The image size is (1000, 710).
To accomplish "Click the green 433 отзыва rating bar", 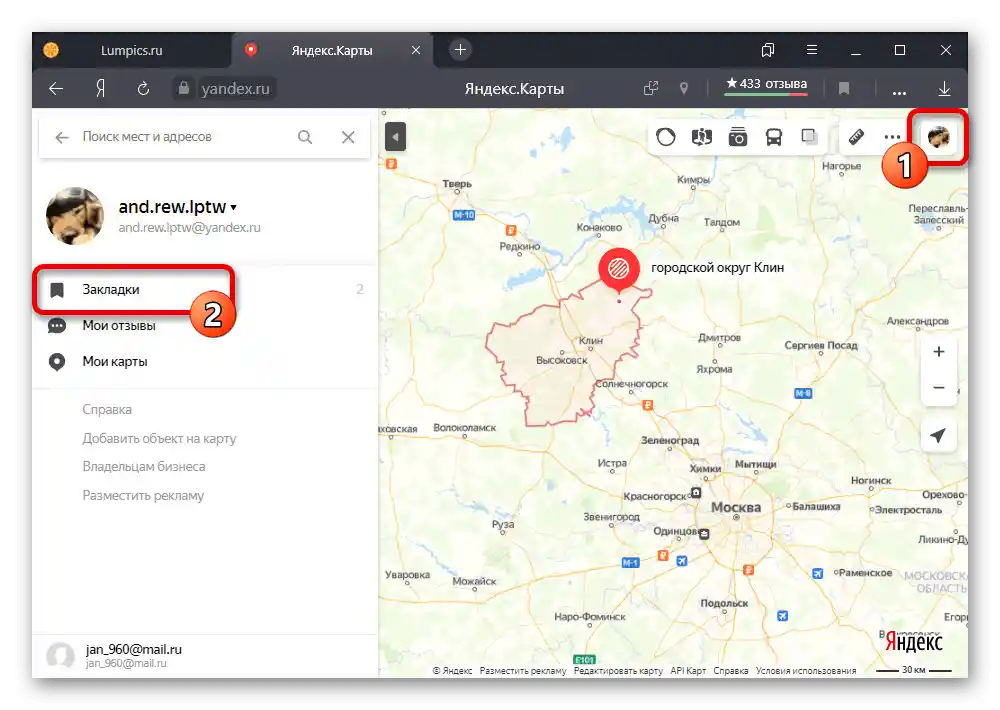I will (765, 88).
